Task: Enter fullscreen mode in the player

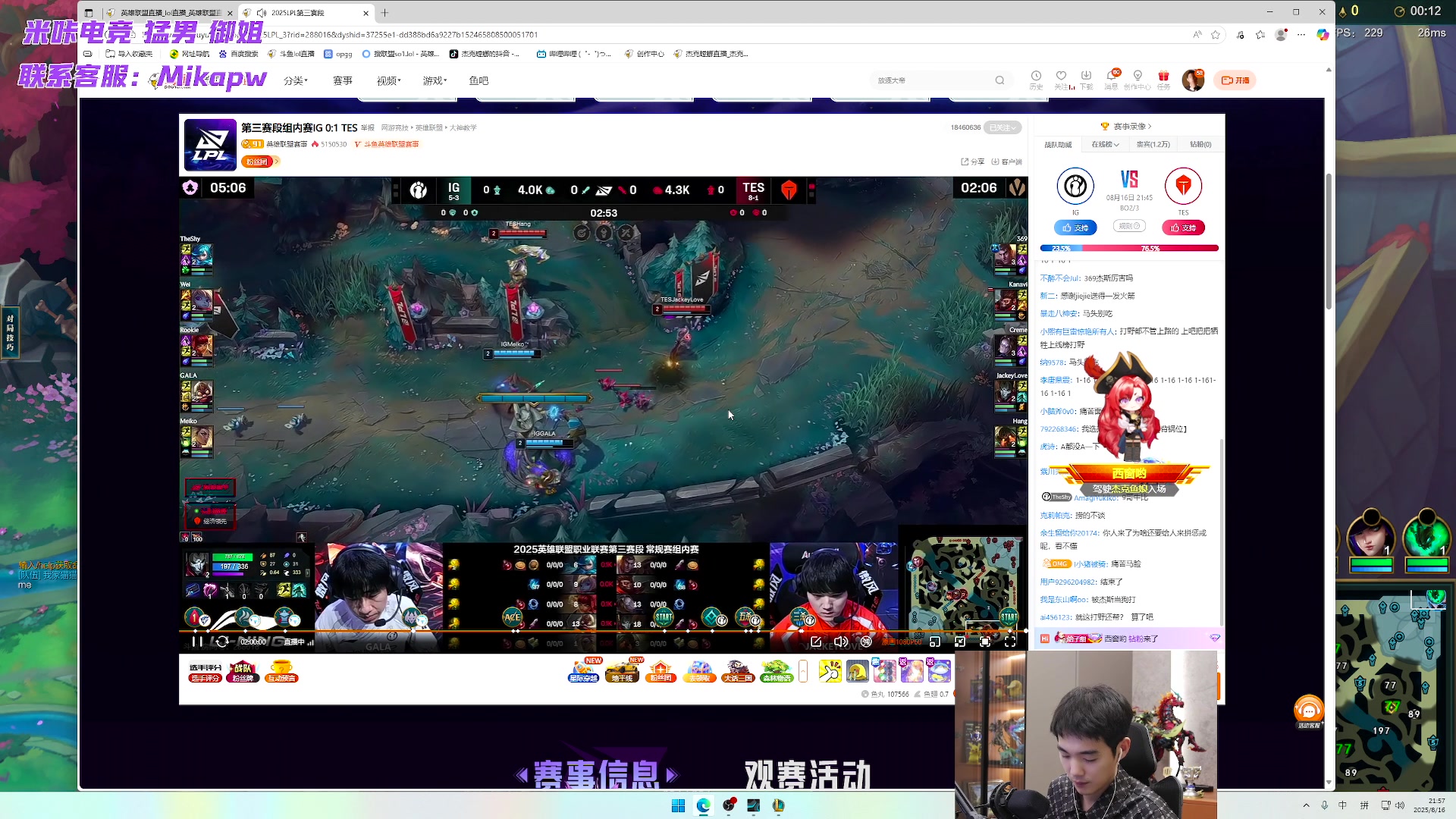Action: [x=1010, y=642]
